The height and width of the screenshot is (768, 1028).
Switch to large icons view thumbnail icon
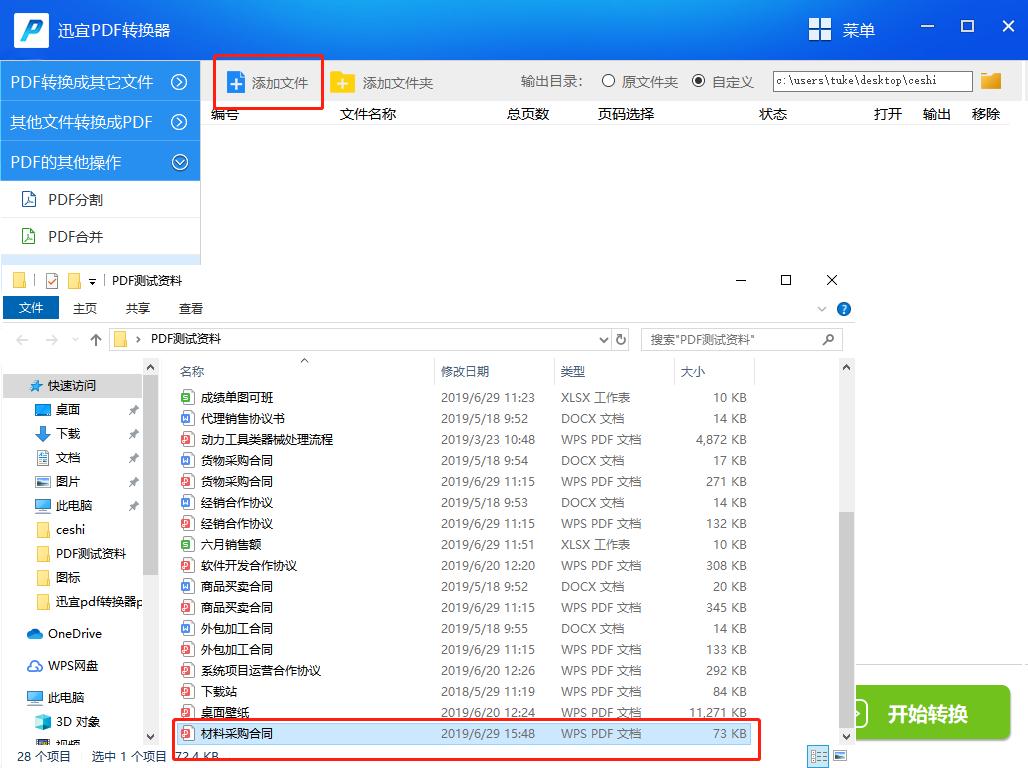point(840,756)
